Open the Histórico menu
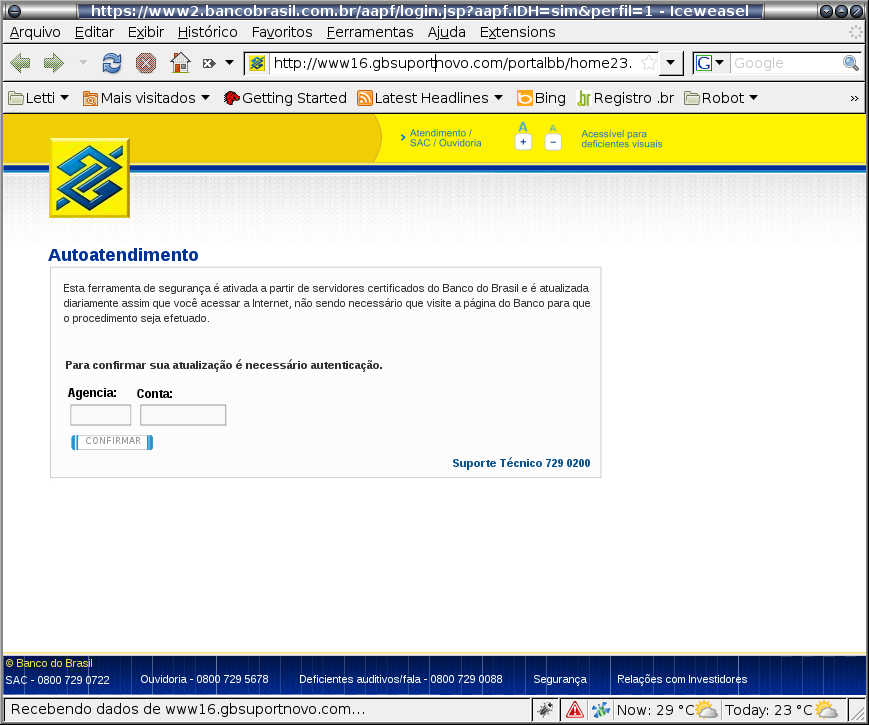Screen dimensions: 869x725 [x=208, y=32]
